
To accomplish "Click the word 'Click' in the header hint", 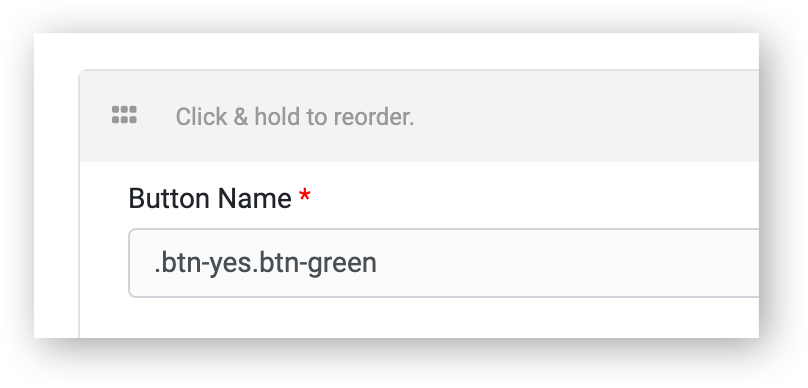I will [201, 117].
